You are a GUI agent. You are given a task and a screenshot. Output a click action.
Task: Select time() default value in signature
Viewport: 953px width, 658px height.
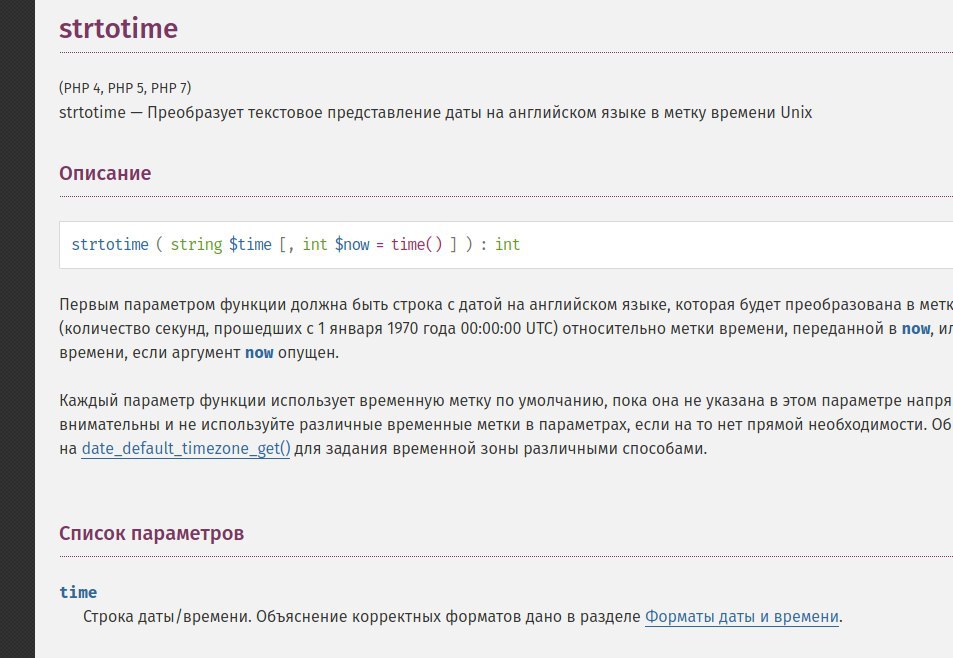click(x=417, y=244)
